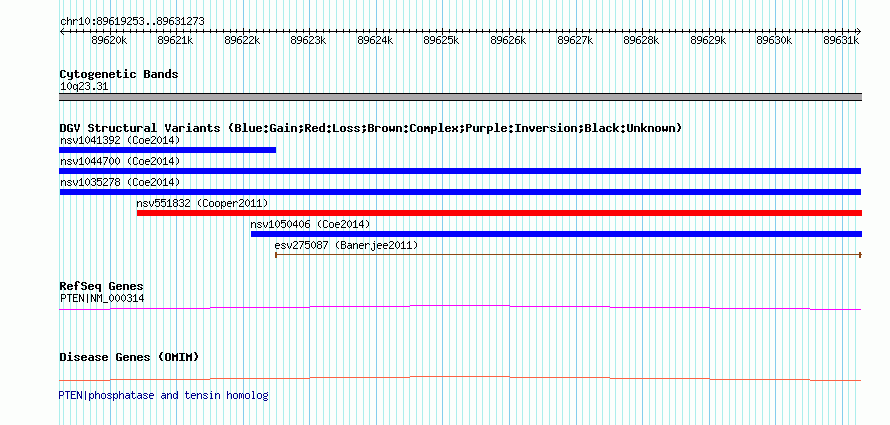Click the blue nsv1041392 gain variant bar

(167, 150)
